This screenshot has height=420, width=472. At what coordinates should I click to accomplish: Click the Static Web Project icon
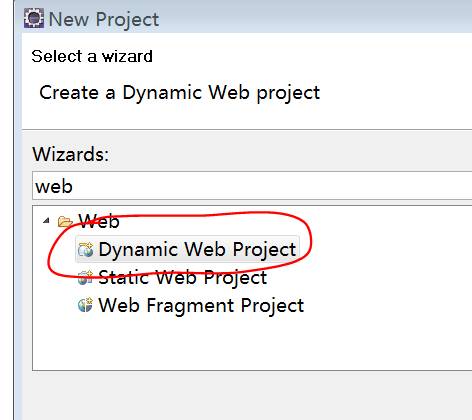tap(85, 278)
